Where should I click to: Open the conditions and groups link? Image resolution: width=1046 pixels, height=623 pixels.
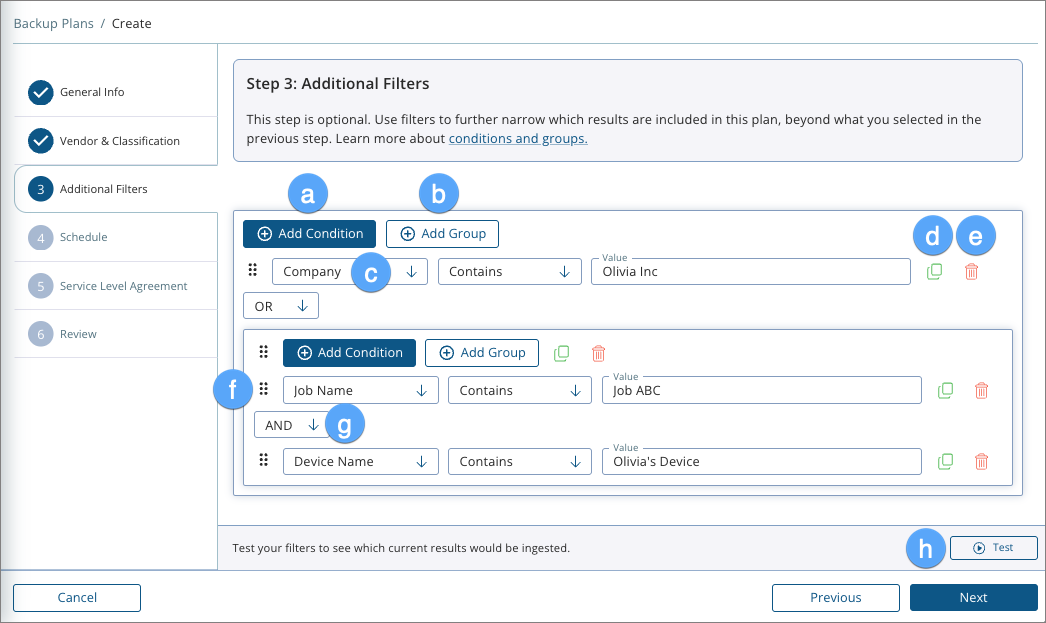click(x=518, y=138)
